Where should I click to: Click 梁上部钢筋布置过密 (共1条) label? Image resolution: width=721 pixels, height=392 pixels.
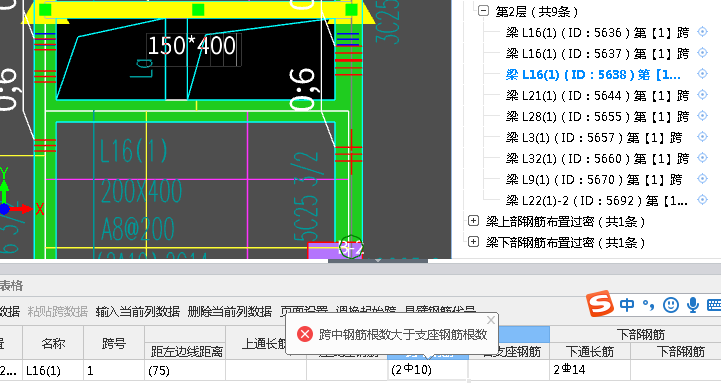coord(566,222)
